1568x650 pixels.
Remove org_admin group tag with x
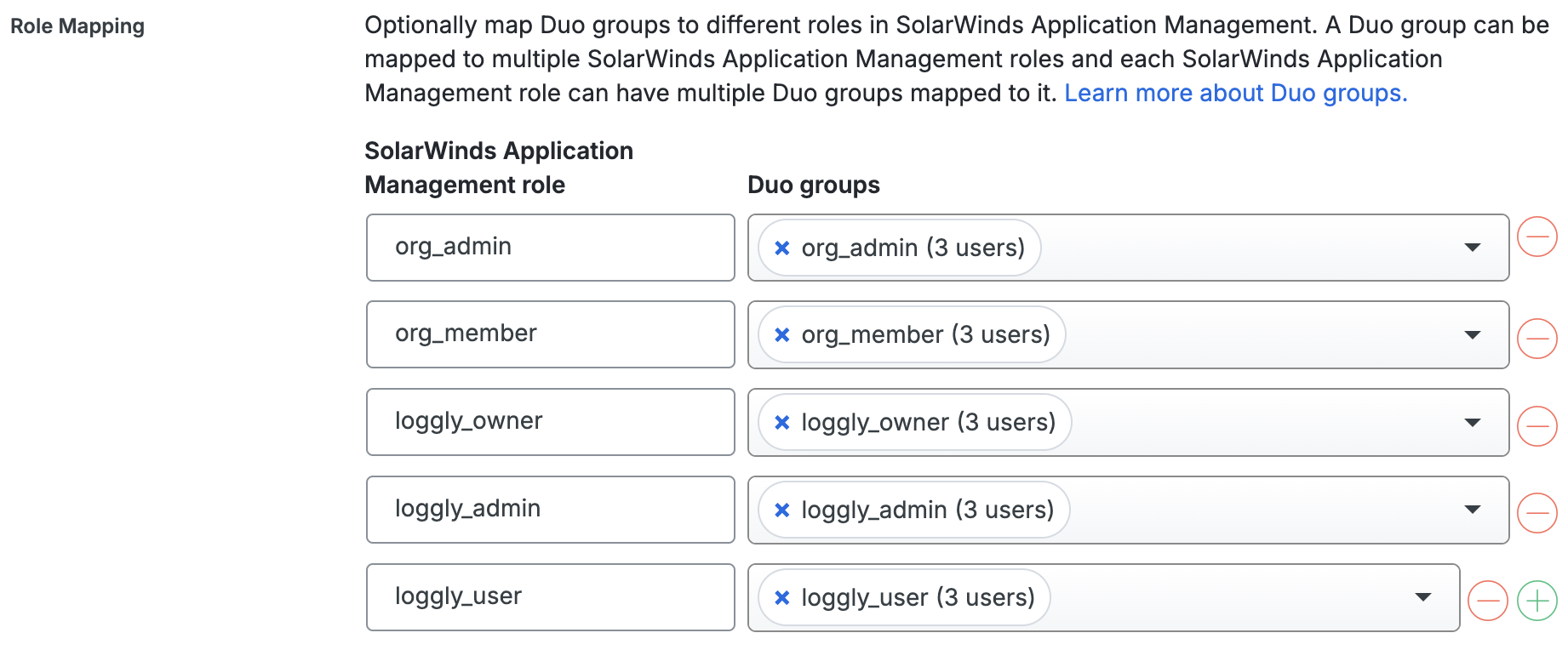pyautogui.click(x=781, y=248)
